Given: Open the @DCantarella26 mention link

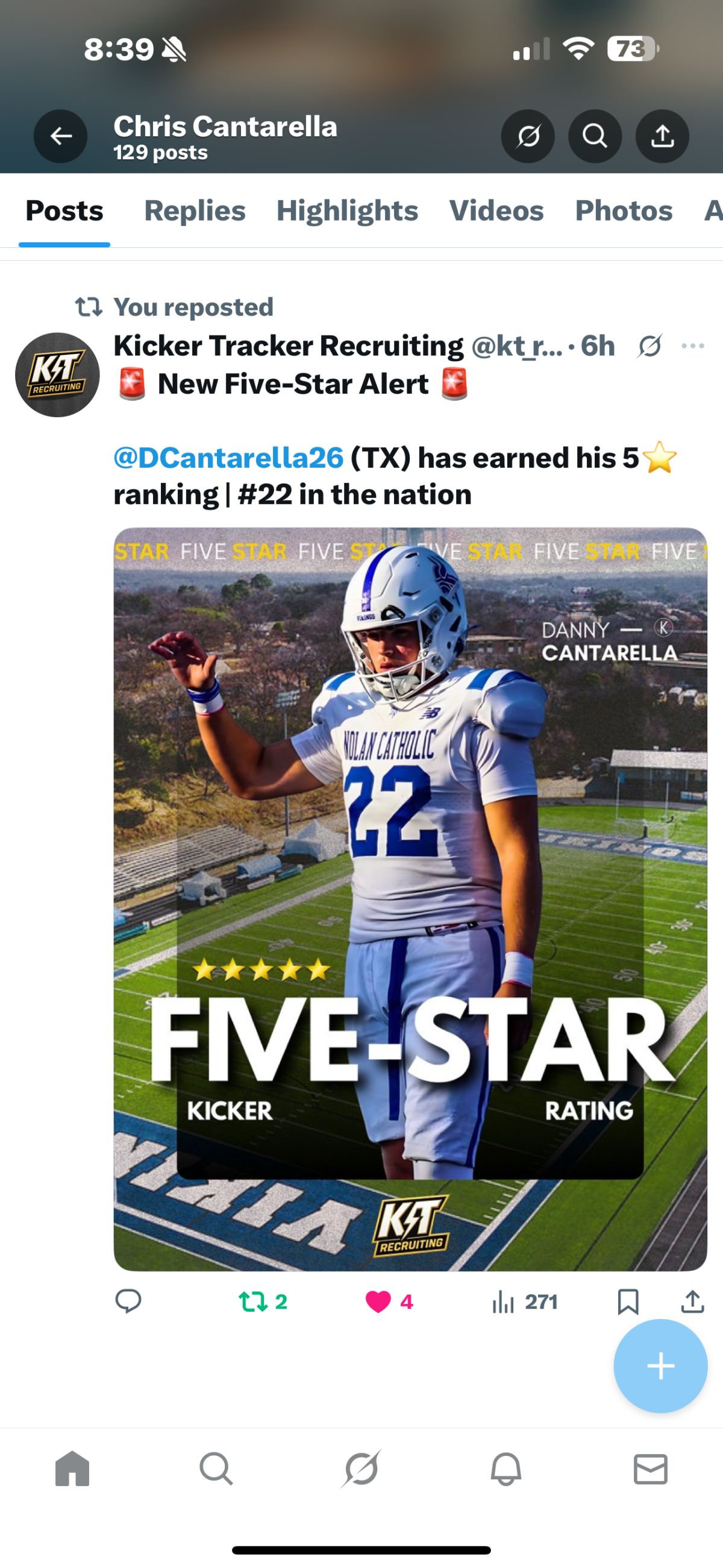Looking at the screenshot, I should tap(229, 458).
